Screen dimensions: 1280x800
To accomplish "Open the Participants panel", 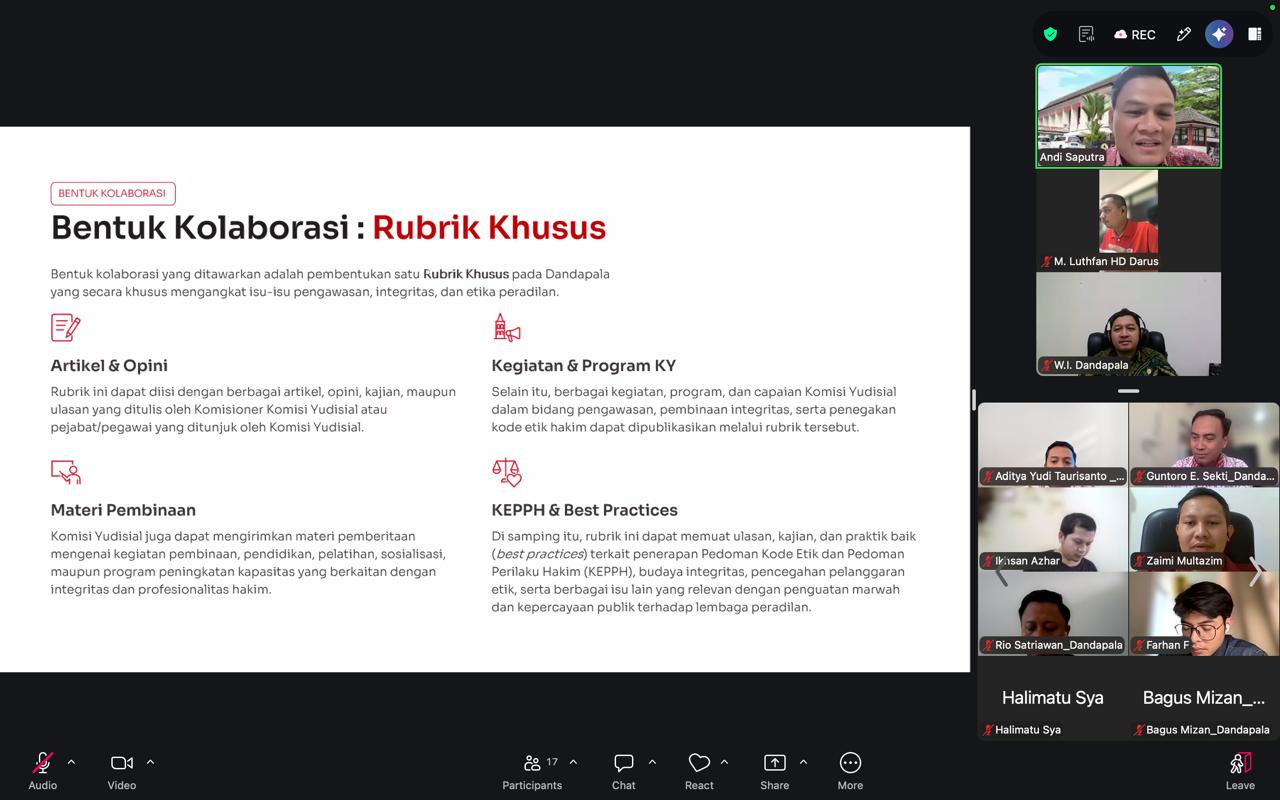I will coord(532,771).
